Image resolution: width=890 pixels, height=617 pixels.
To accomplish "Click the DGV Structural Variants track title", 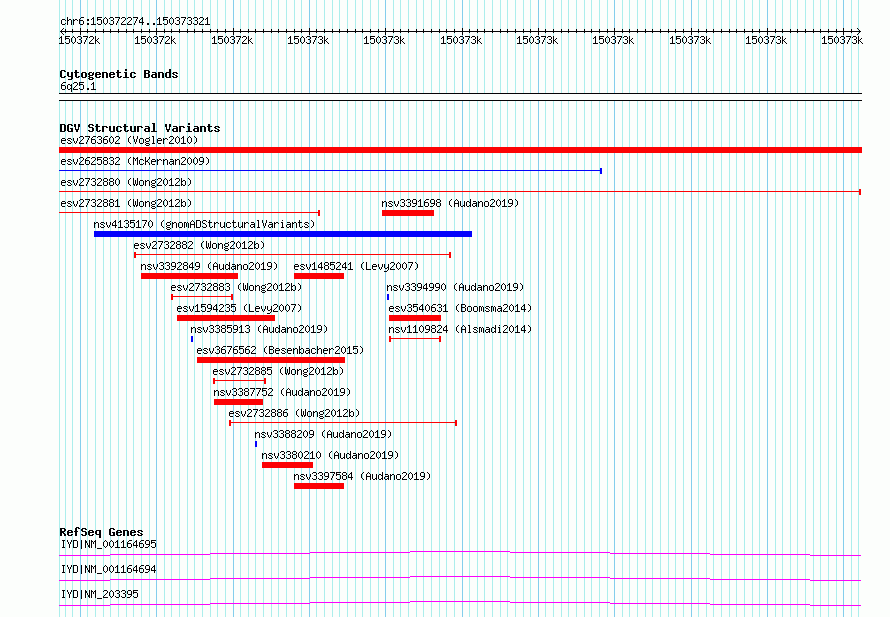I will [x=140, y=128].
